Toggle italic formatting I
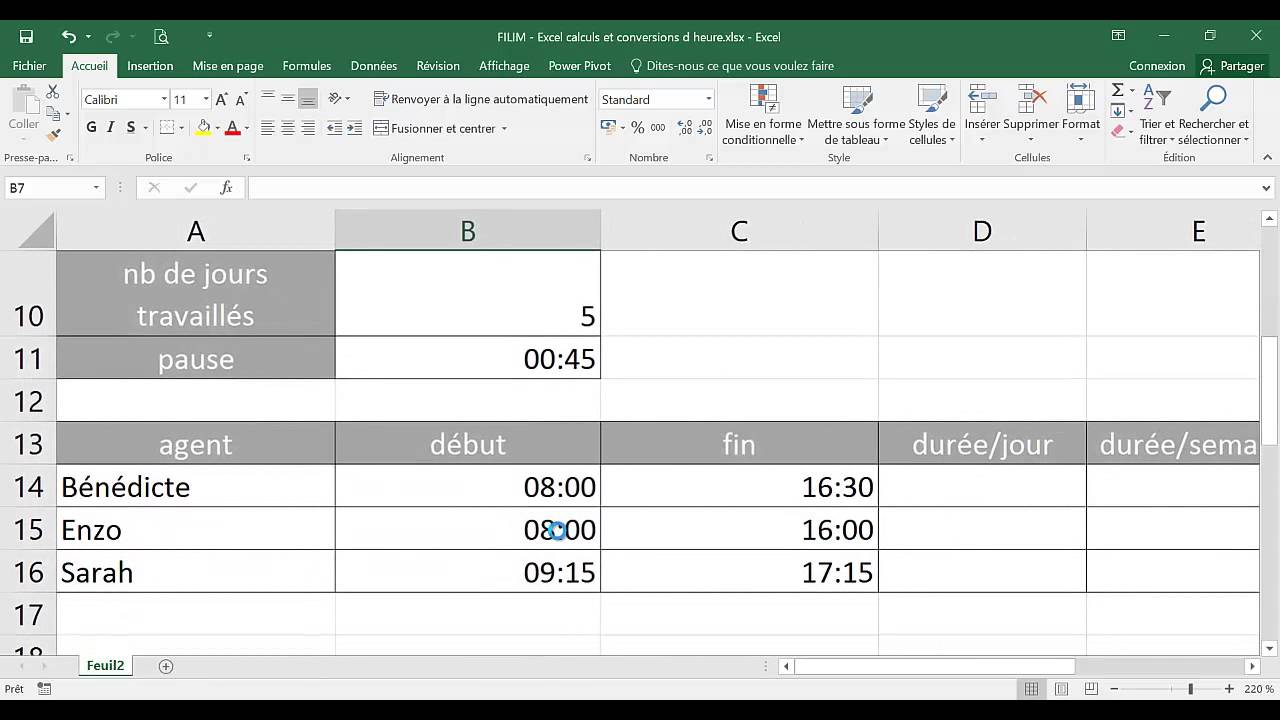Image resolution: width=1280 pixels, height=720 pixels. [x=111, y=128]
